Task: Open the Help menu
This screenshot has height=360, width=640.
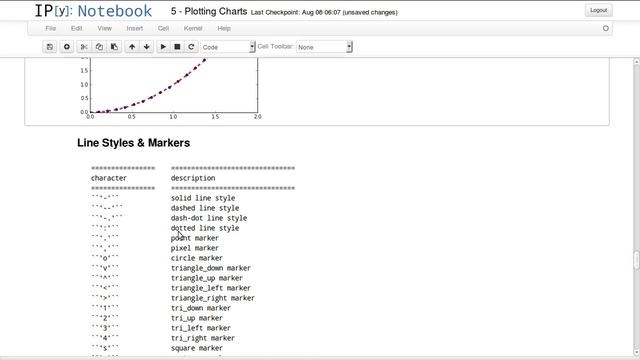Action: tap(224, 28)
